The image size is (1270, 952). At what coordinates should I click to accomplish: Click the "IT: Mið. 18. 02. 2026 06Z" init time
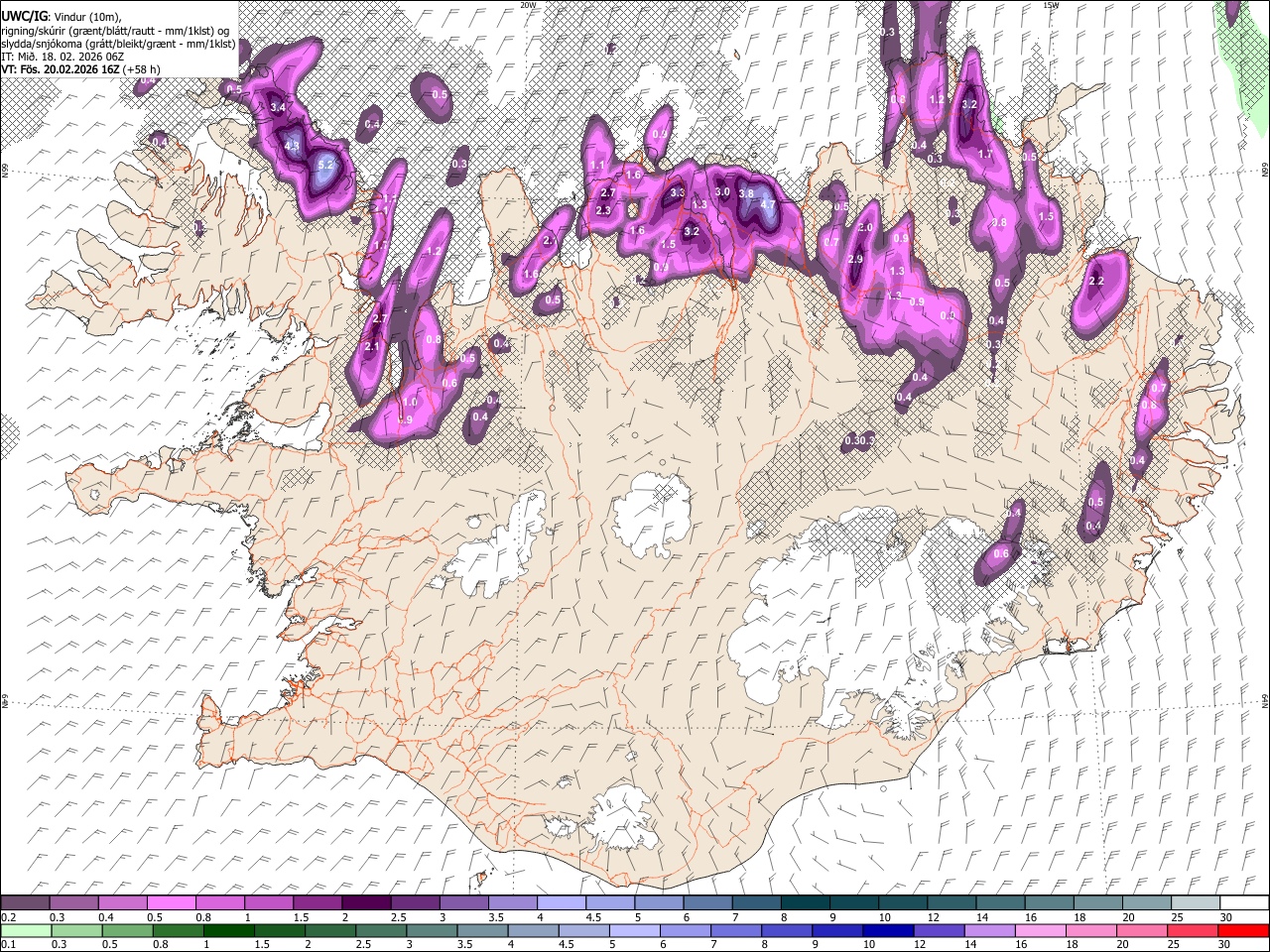63,57
